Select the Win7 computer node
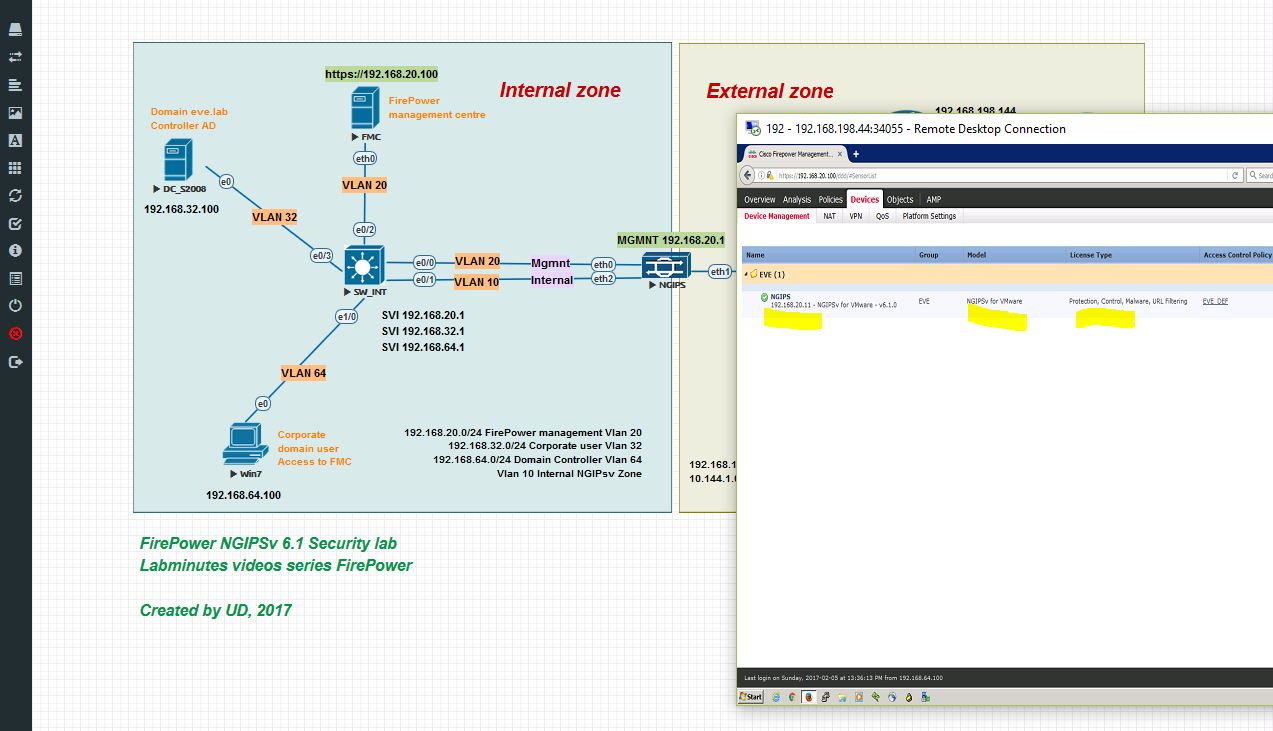The width and height of the screenshot is (1273, 731). (243, 444)
